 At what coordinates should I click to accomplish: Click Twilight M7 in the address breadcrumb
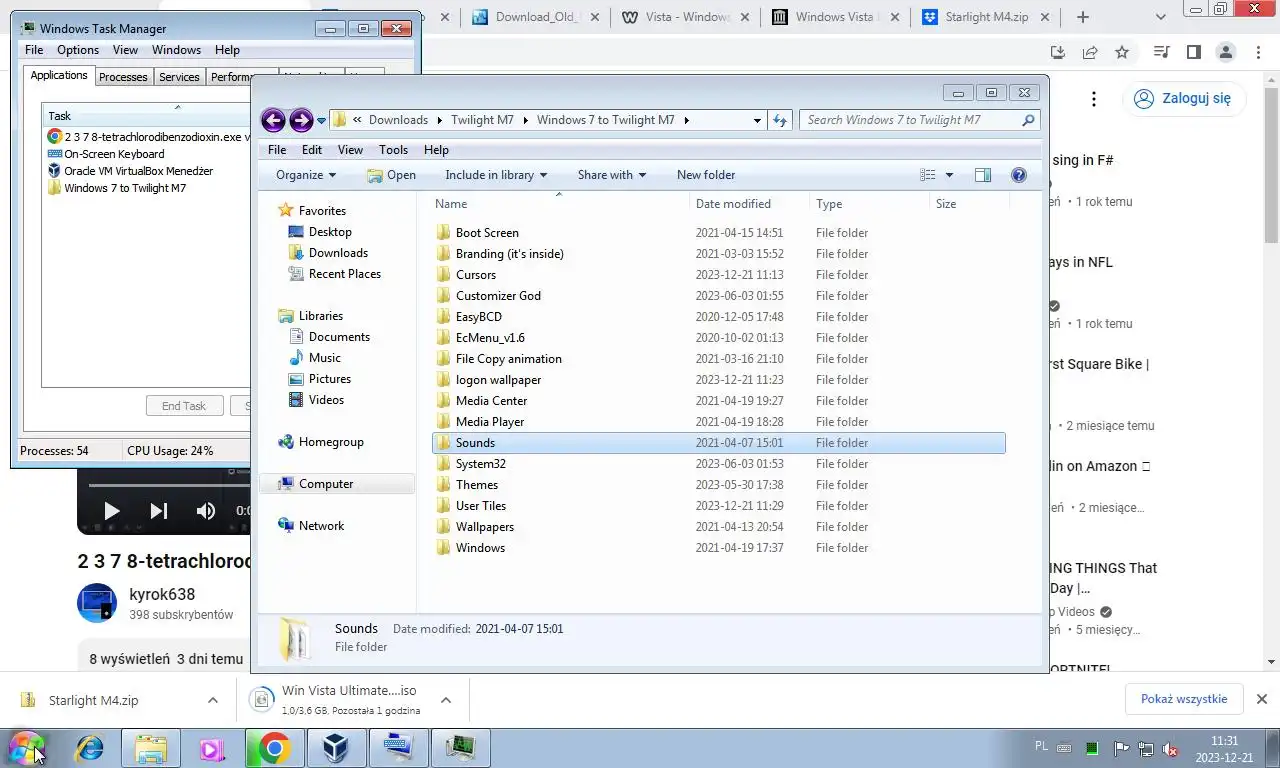[x=482, y=120]
